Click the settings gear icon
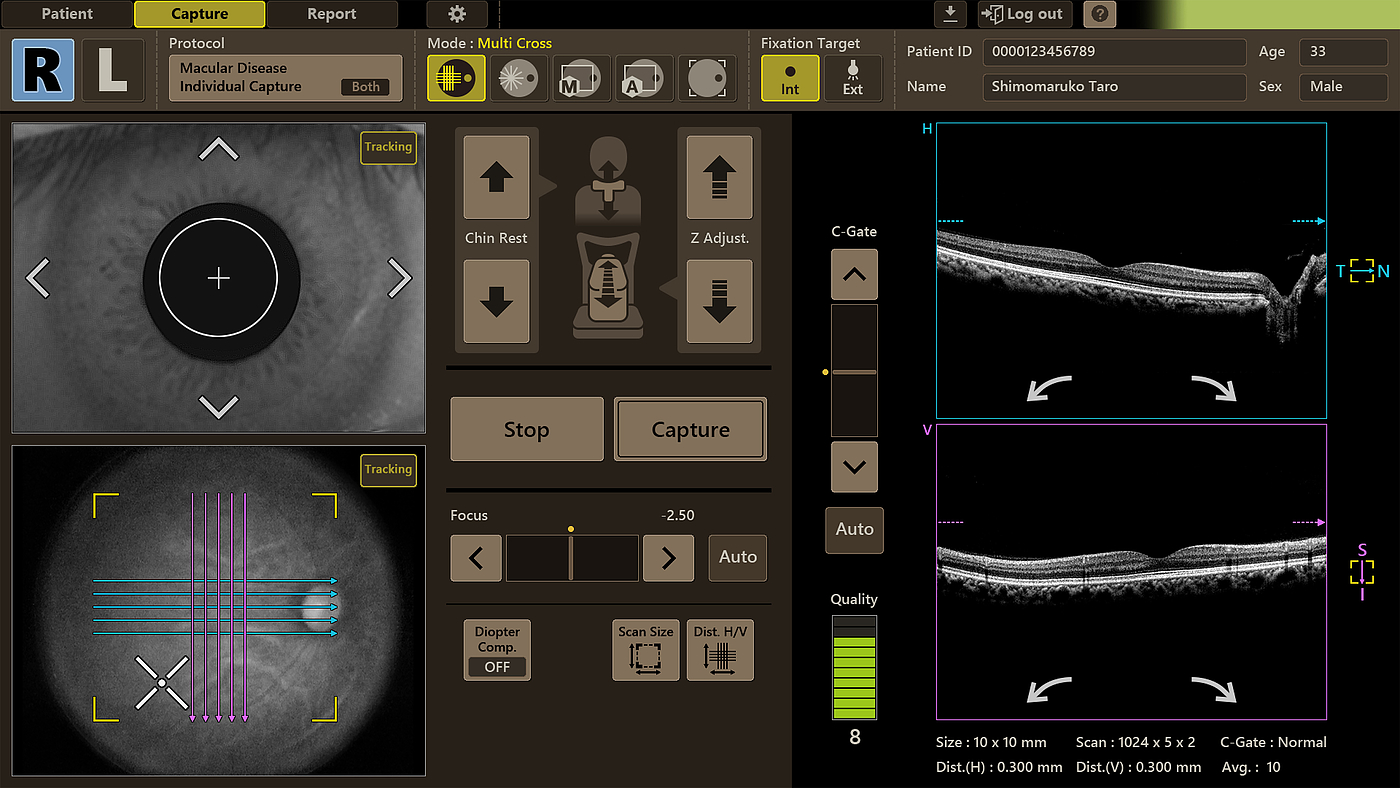 tap(457, 14)
